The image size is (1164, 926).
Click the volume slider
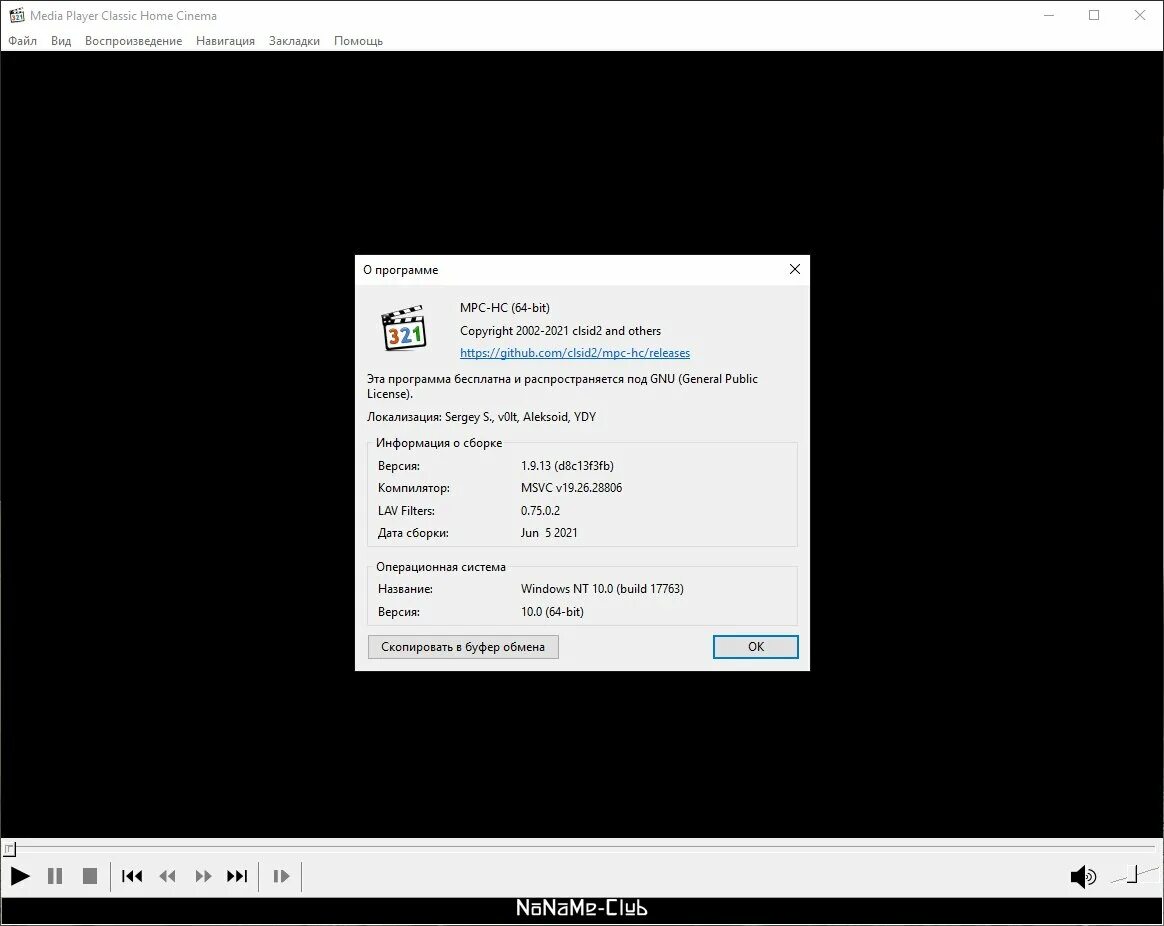[x=1134, y=876]
